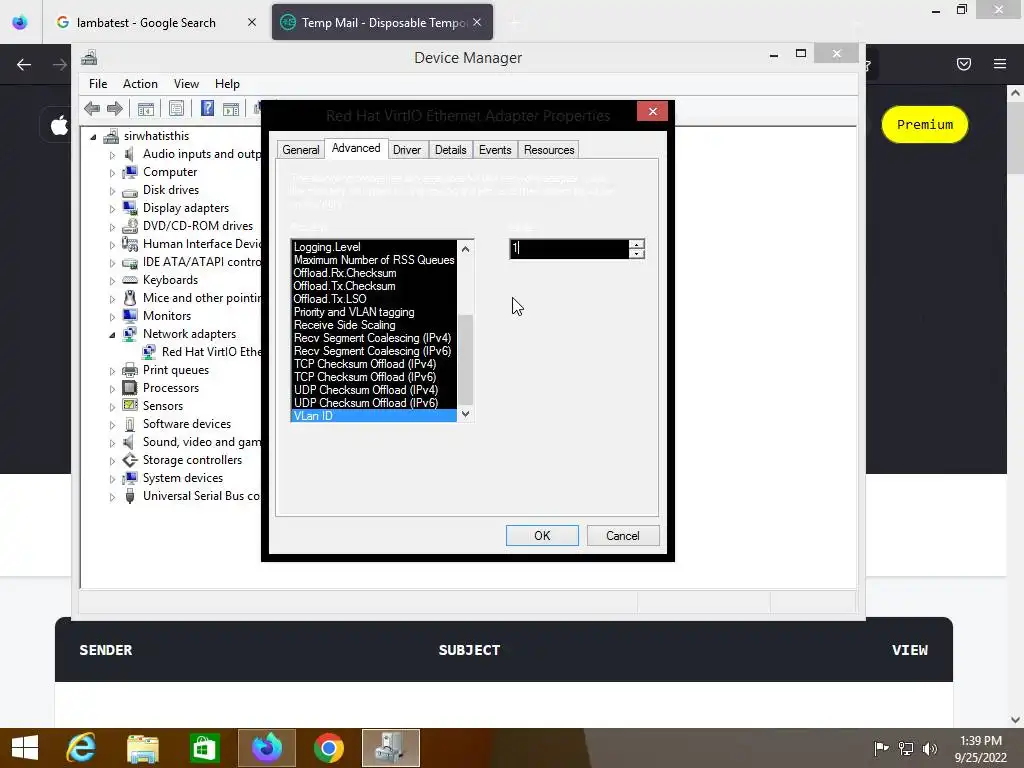Expand the Print queues node

112,371
